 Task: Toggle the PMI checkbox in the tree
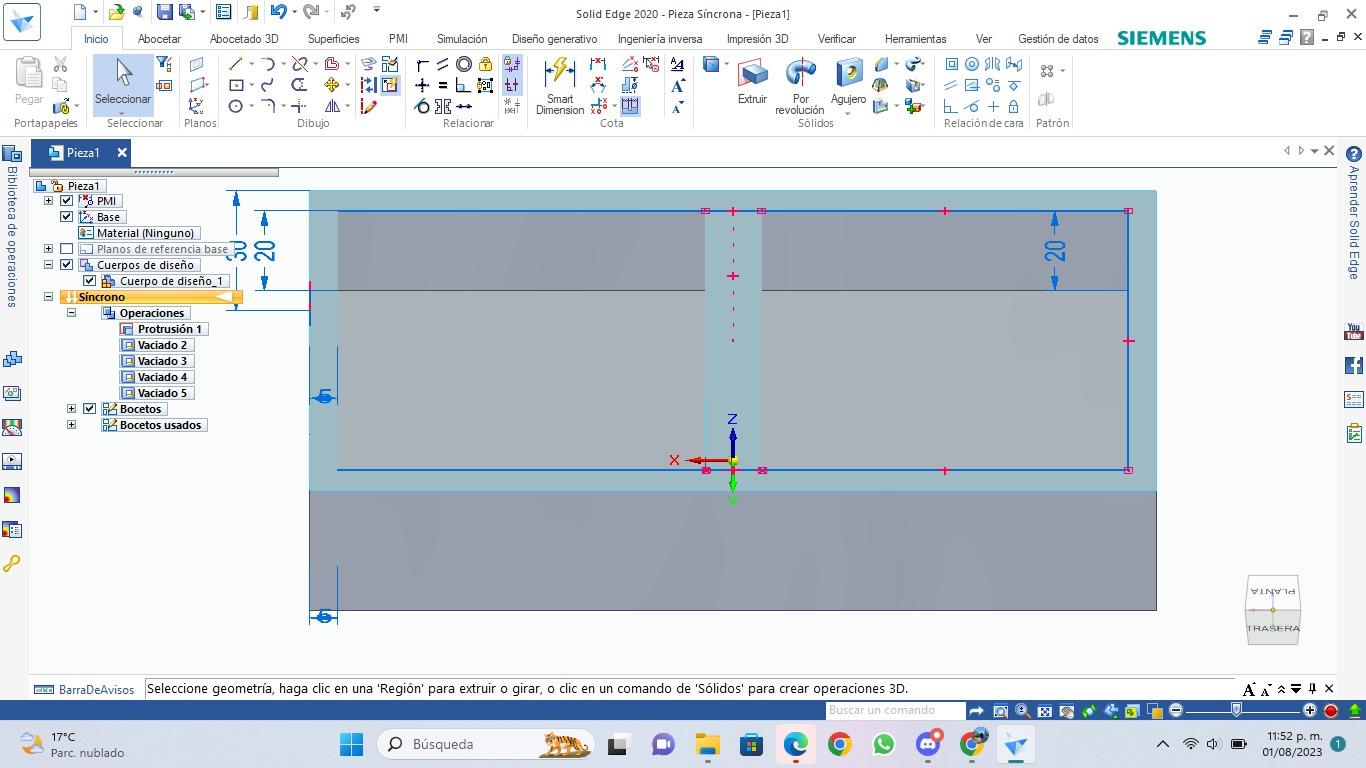coord(67,201)
